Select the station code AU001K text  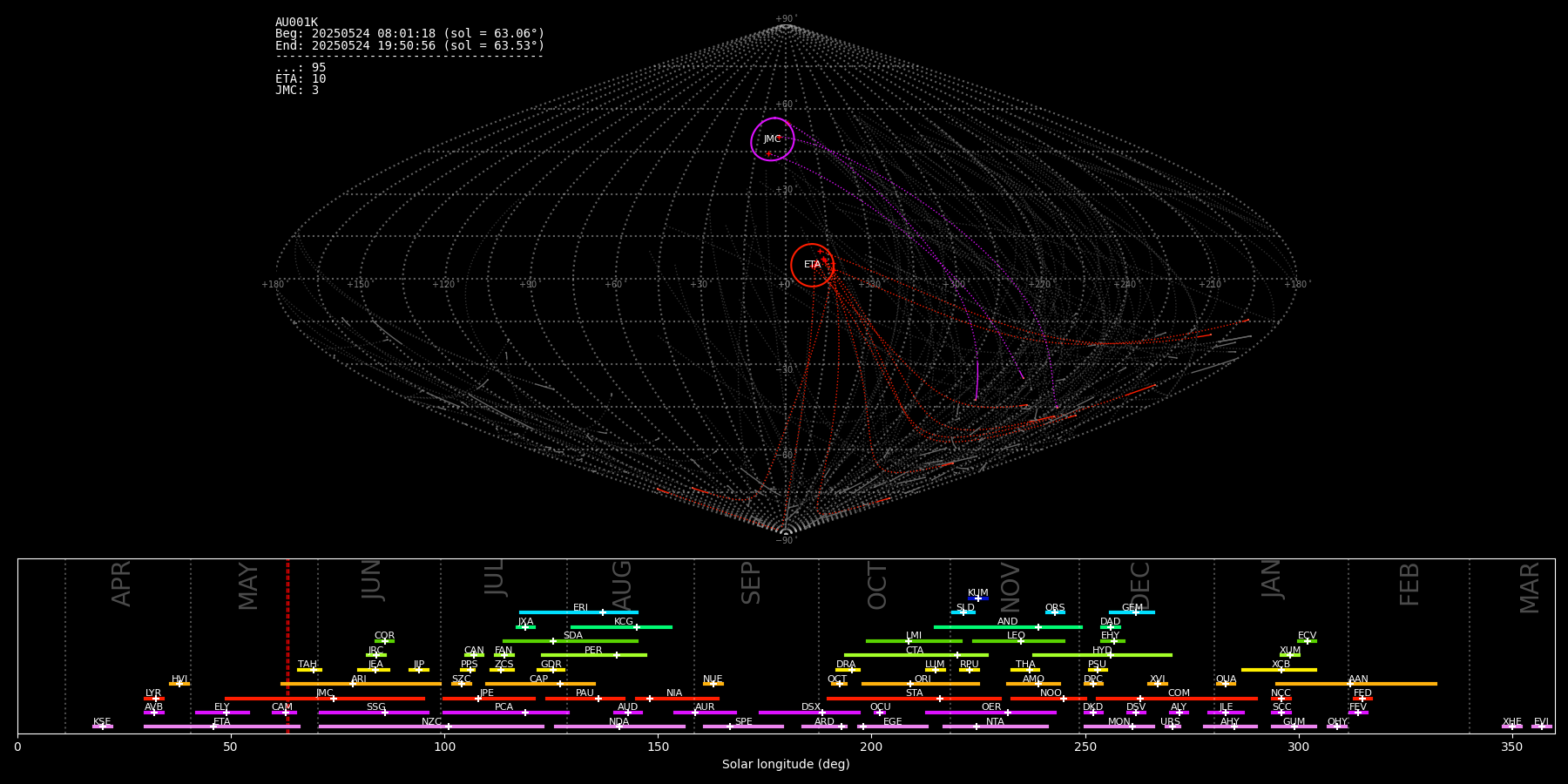[296, 23]
